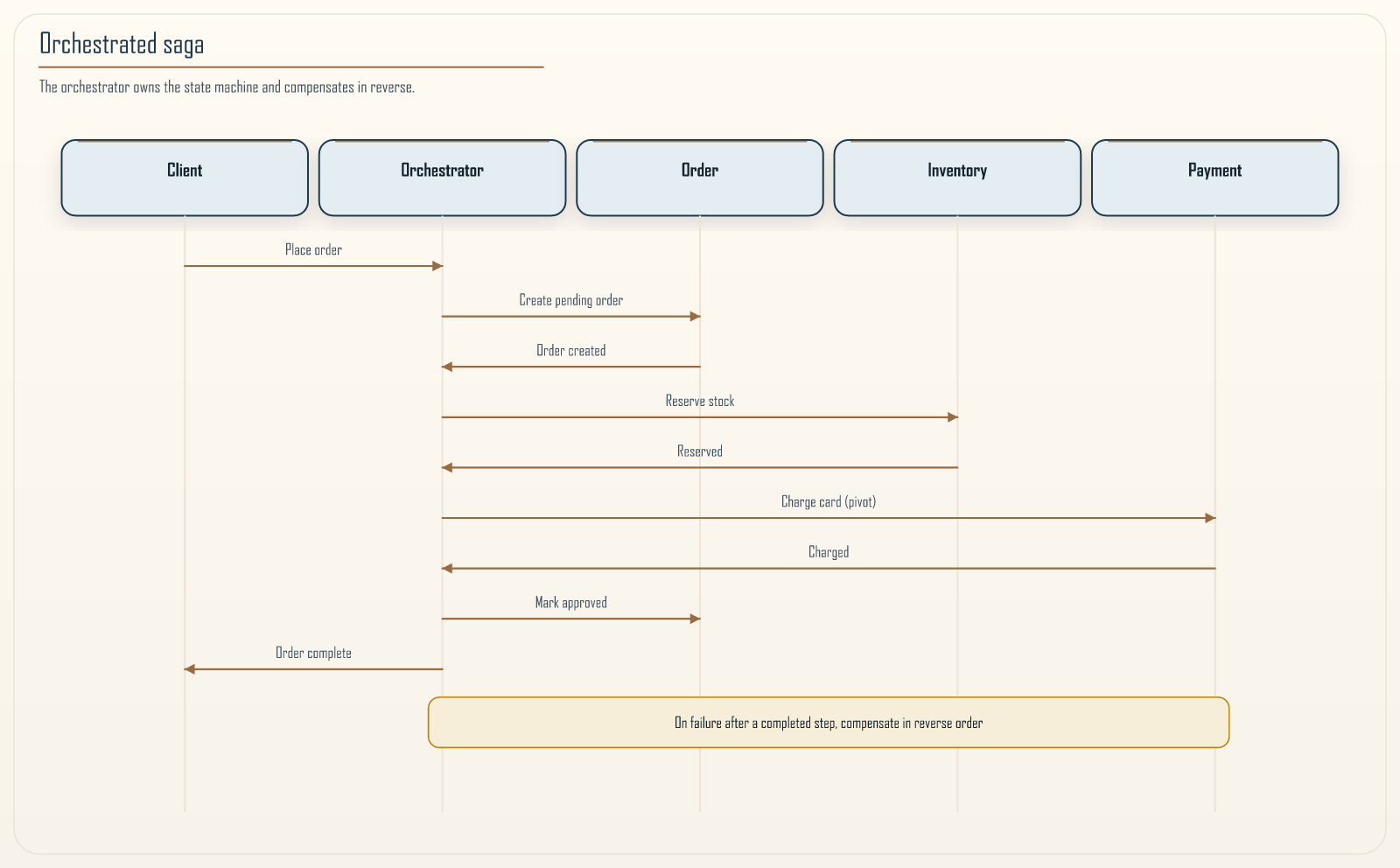Click the compensate in reverse order note
The image size is (1400, 868).
click(x=829, y=723)
